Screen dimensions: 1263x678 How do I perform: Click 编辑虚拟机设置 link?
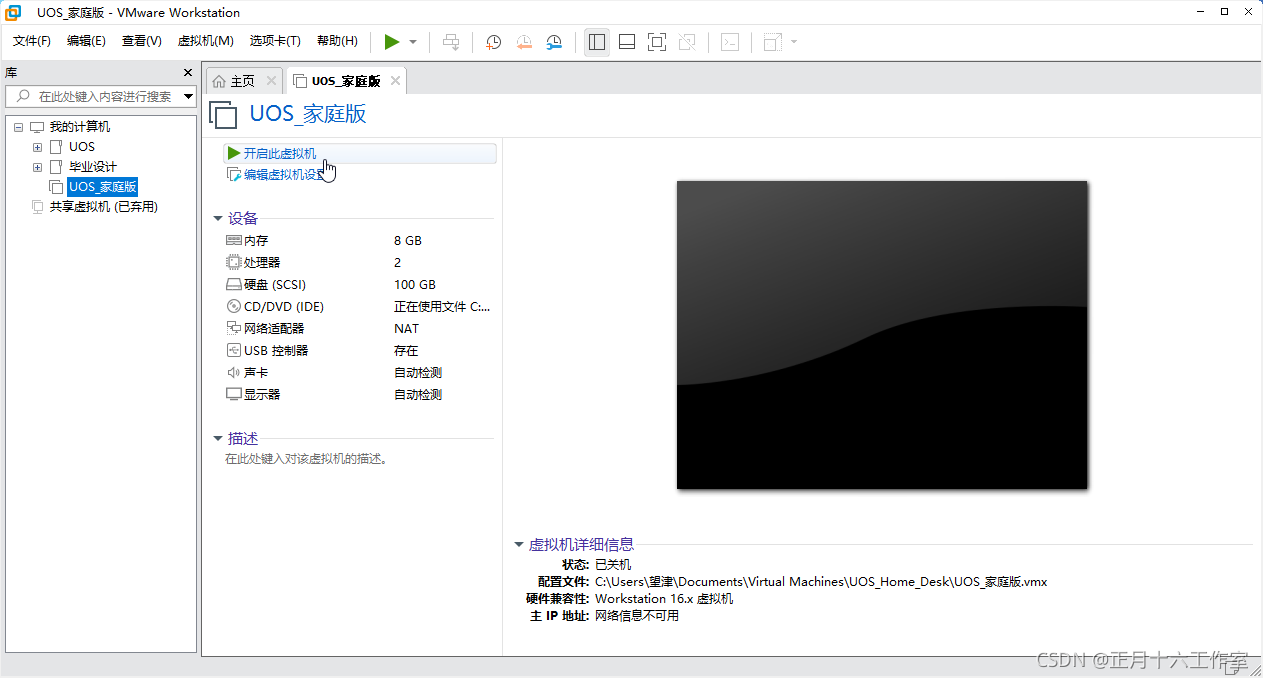(284, 174)
